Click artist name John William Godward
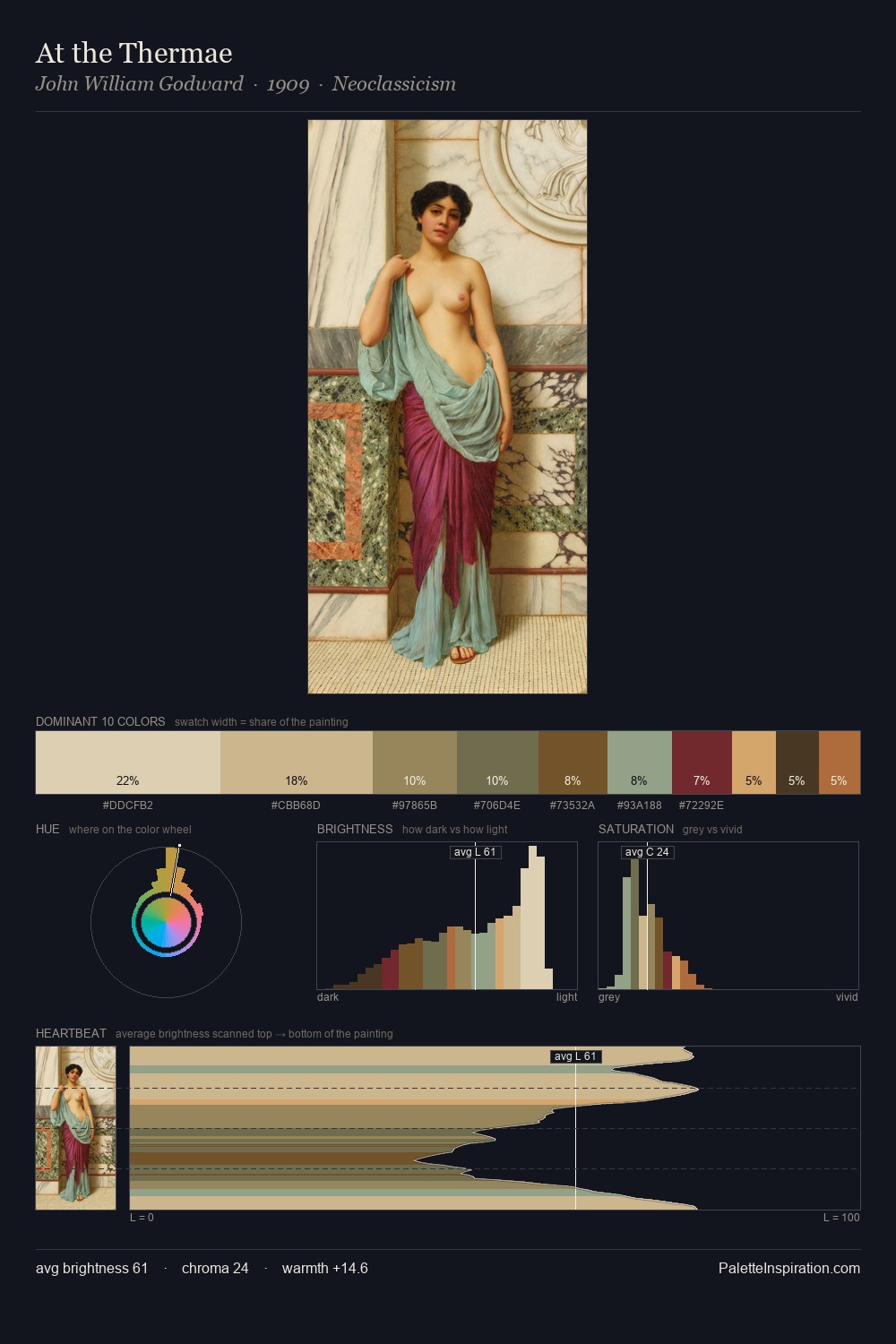The height and width of the screenshot is (1344, 896). pos(140,84)
